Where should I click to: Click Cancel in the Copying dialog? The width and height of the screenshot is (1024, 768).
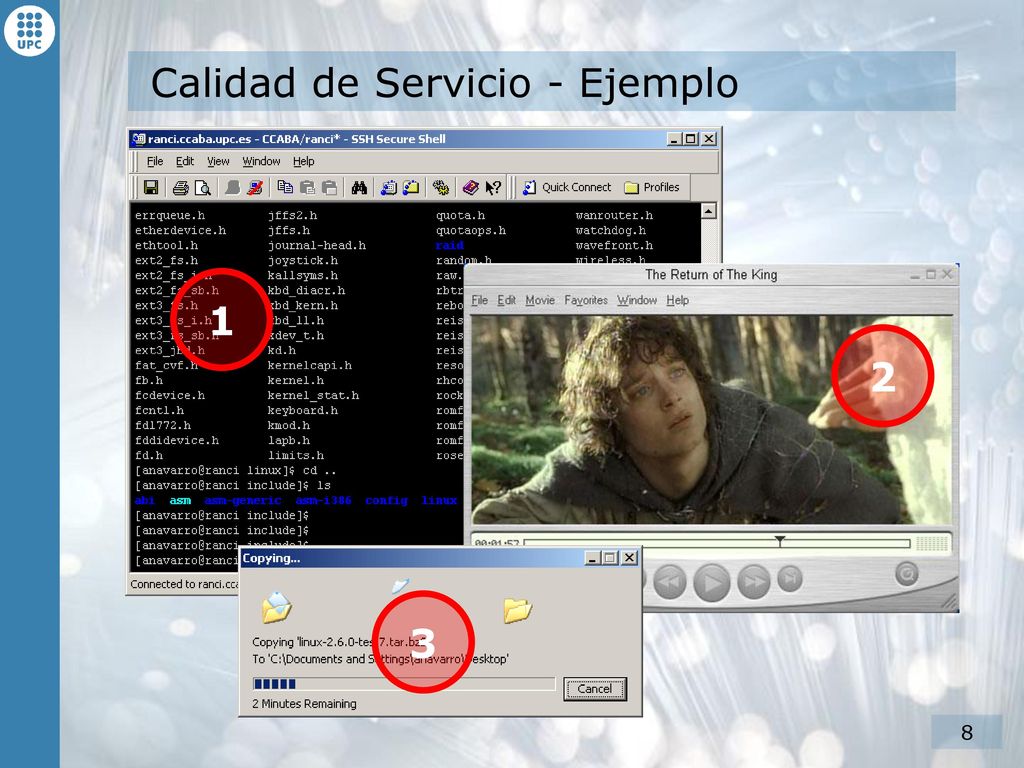tap(595, 689)
